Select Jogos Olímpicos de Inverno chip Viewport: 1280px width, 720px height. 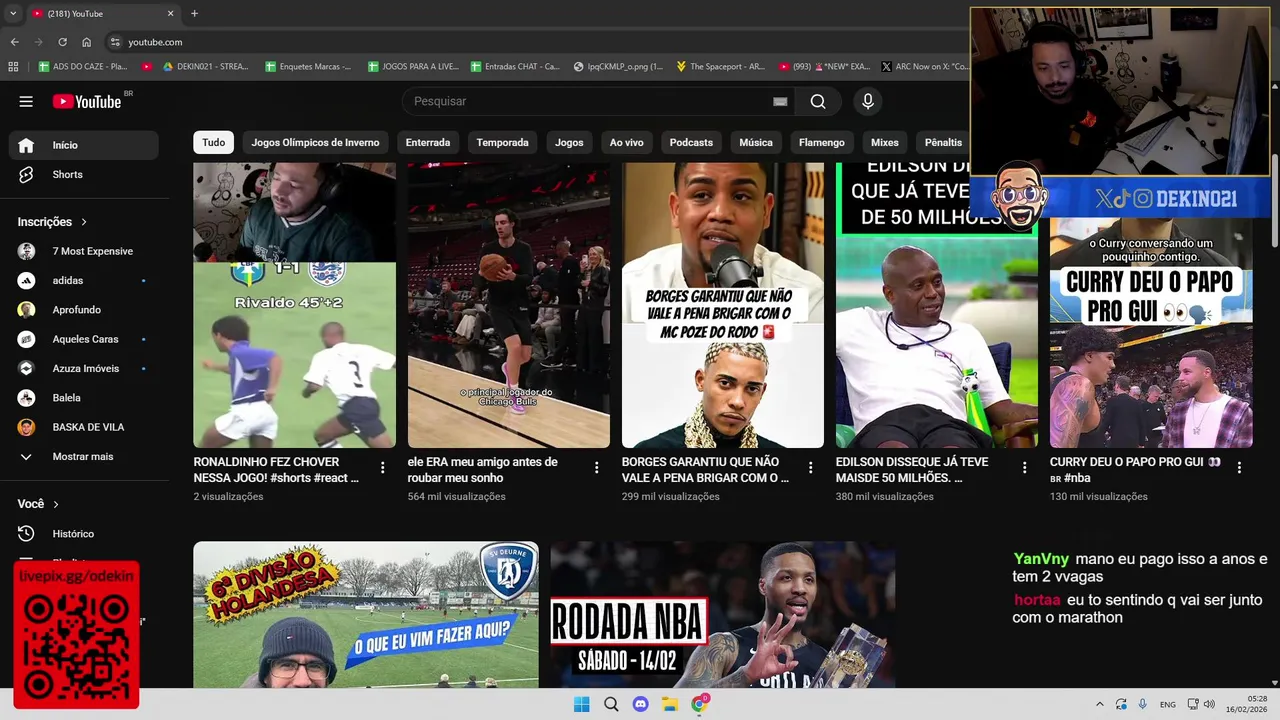(x=315, y=142)
